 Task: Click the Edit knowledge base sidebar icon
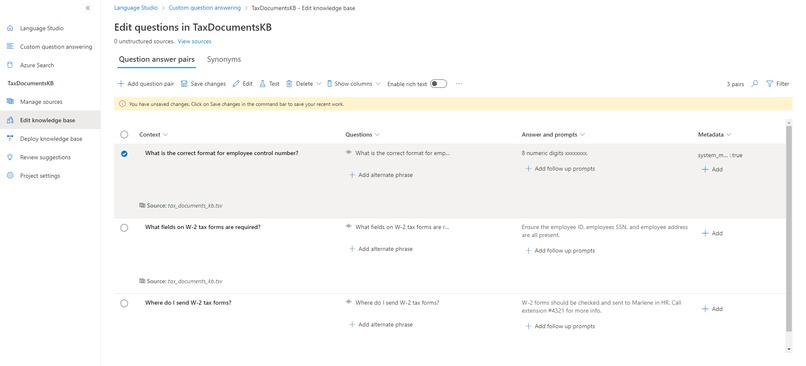point(10,120)
